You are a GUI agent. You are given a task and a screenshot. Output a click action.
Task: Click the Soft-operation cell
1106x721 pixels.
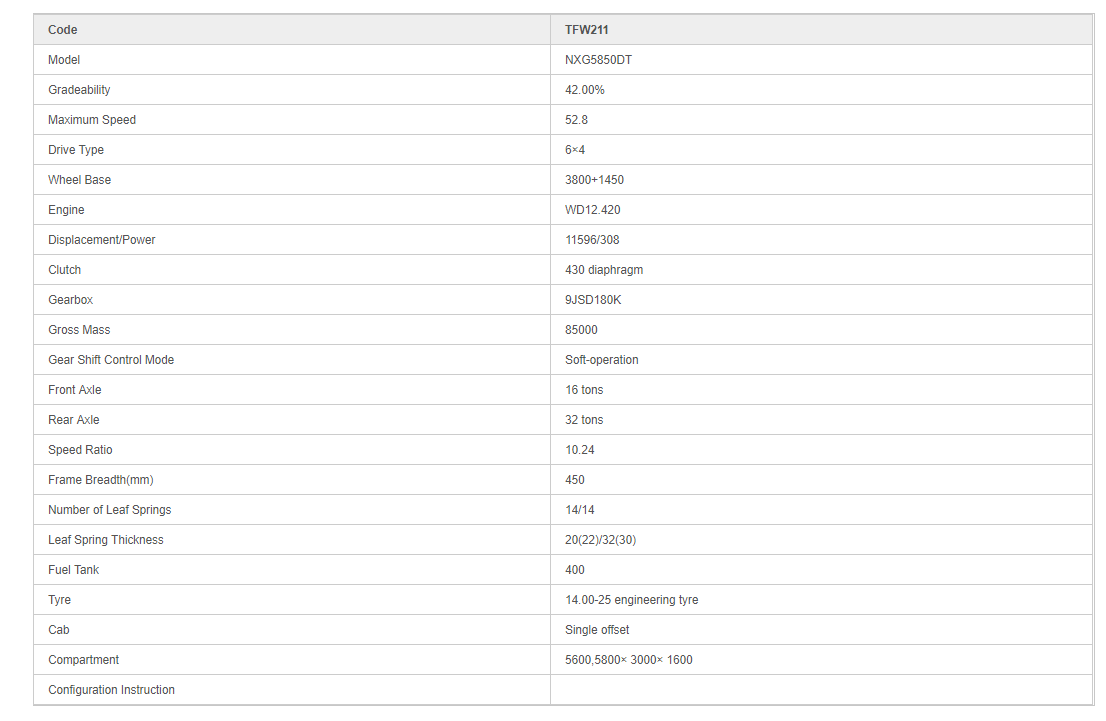pyautogui.click(x=601, y=360)
